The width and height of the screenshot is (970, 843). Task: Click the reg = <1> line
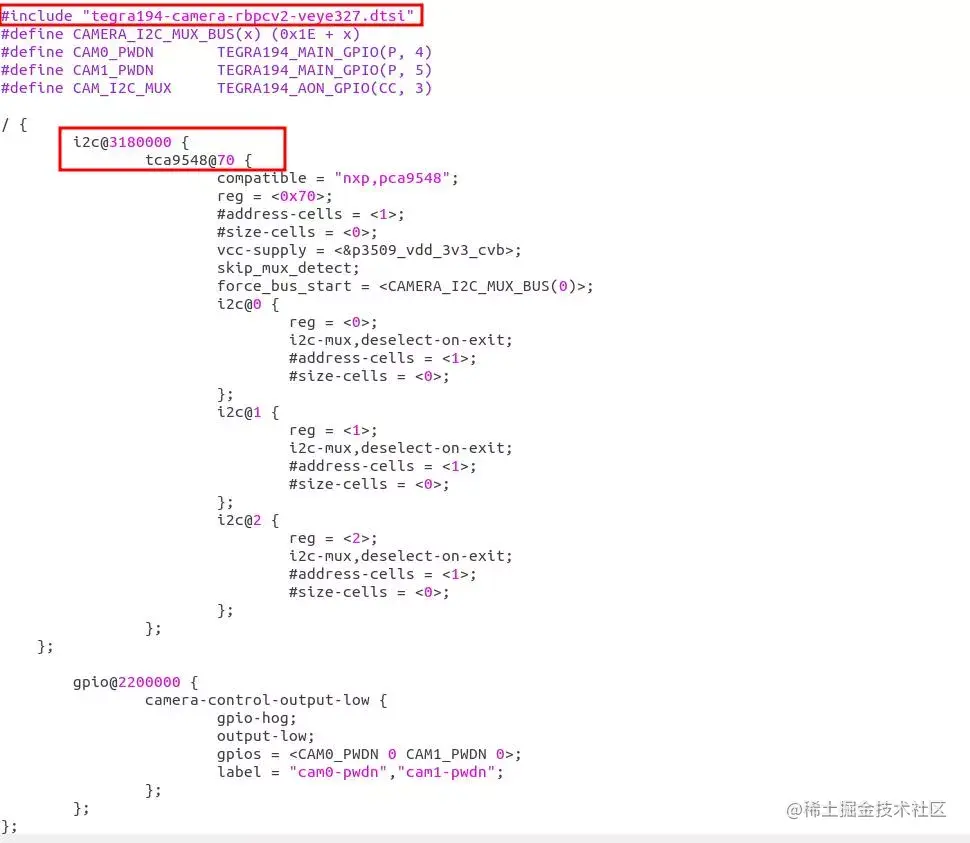(x=333, y=430)
